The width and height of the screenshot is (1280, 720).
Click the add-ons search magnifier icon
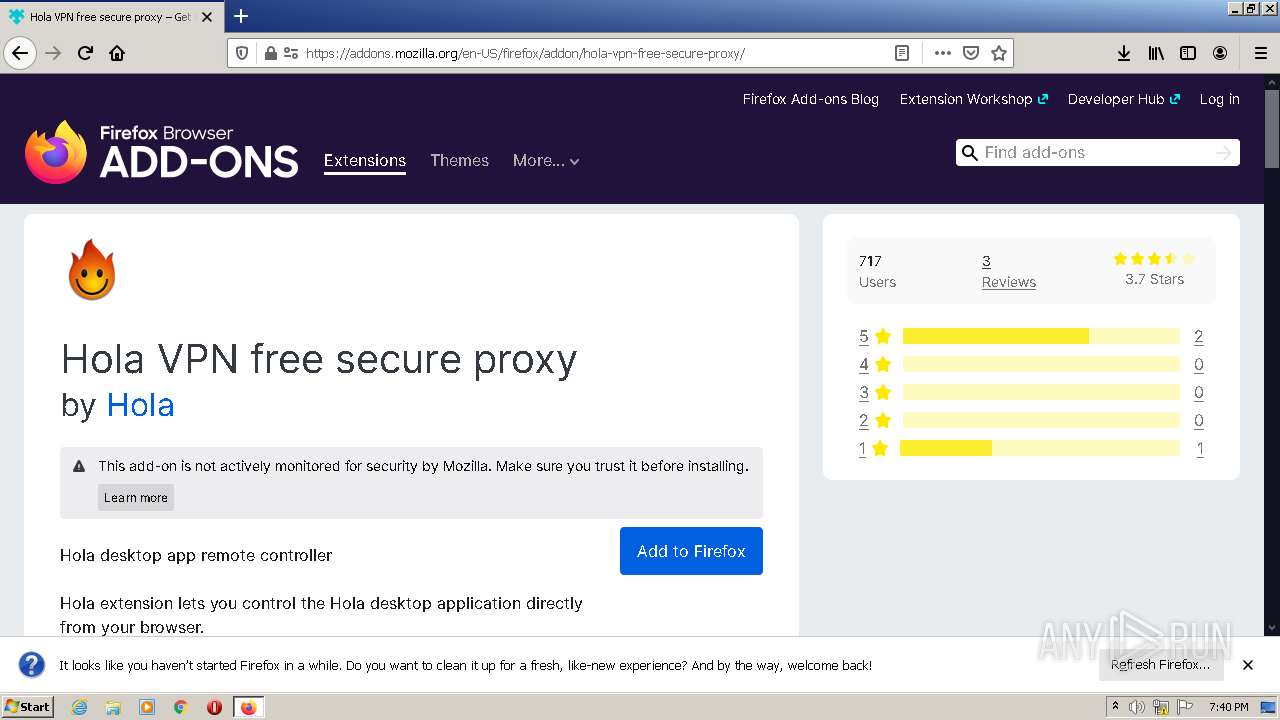(x=969, y=153)
